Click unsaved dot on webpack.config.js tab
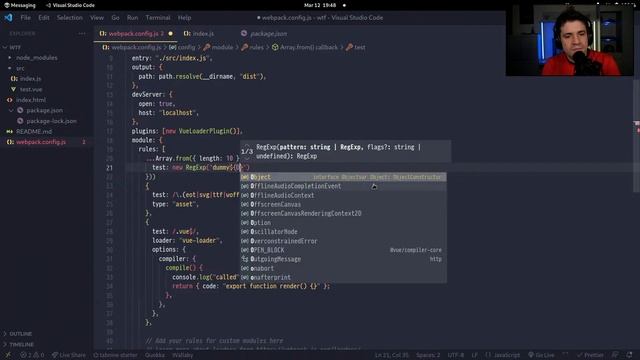640x360 pixels. (x=171, y=33)
